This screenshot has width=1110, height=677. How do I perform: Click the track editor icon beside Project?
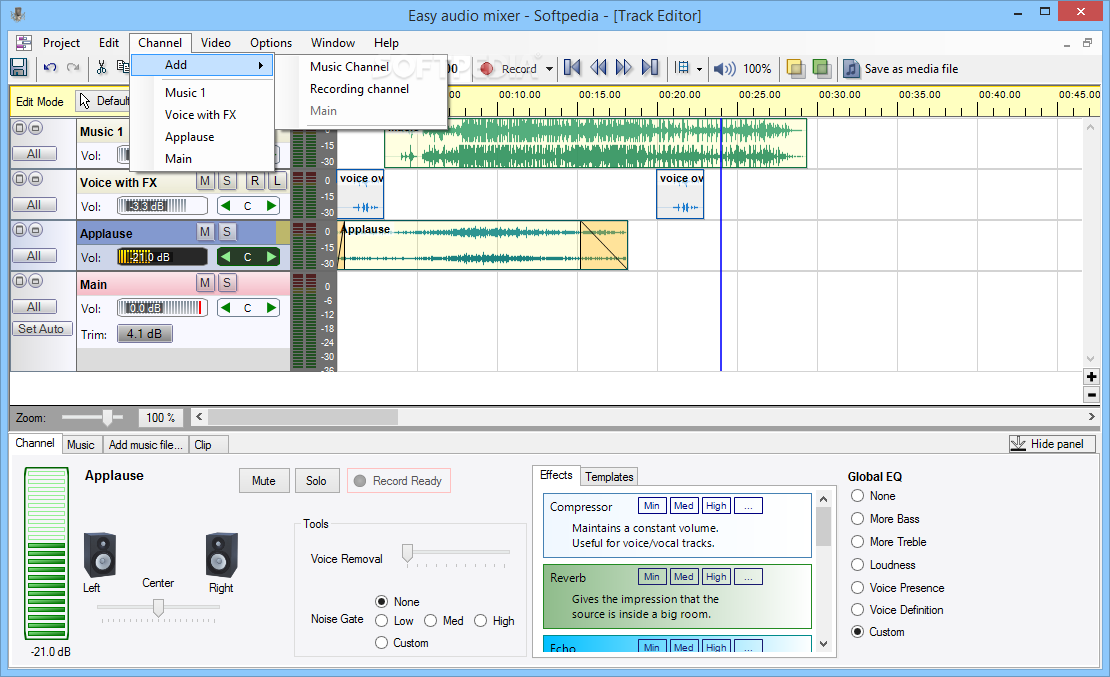point(24,42)
